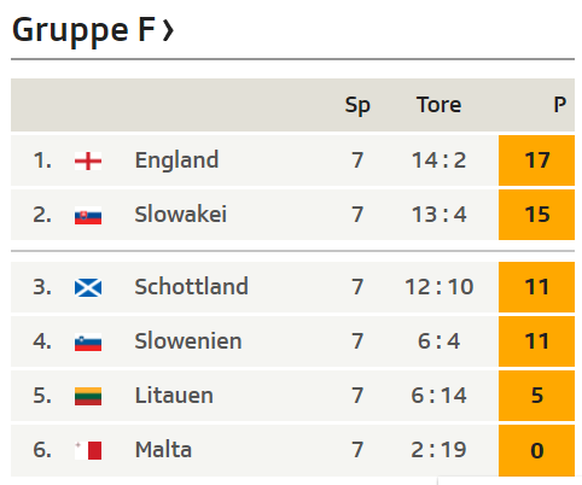Choose the Malta team name

pos(163,450)
